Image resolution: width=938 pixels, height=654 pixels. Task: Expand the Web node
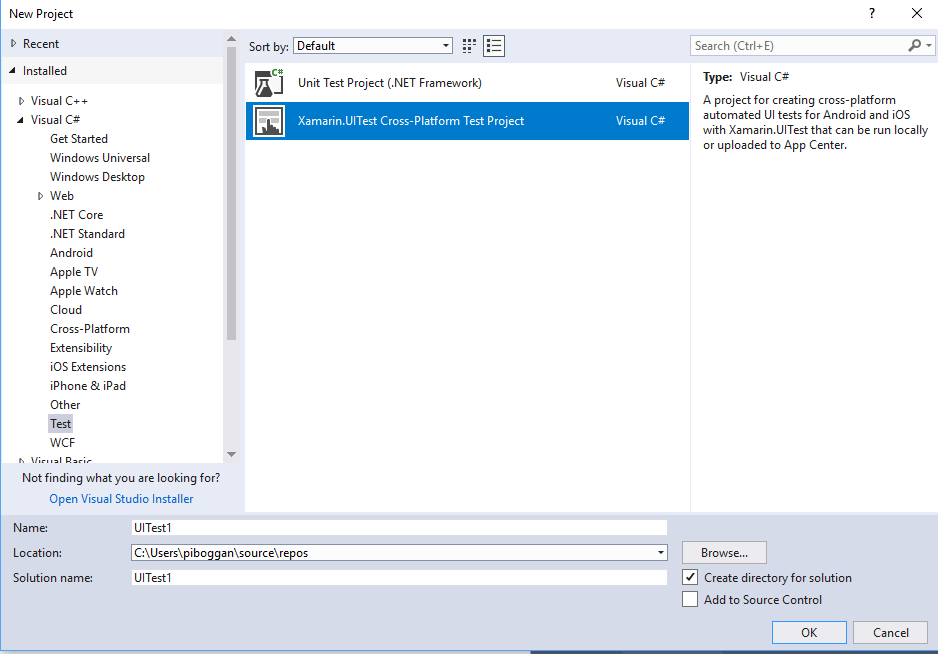40,196
